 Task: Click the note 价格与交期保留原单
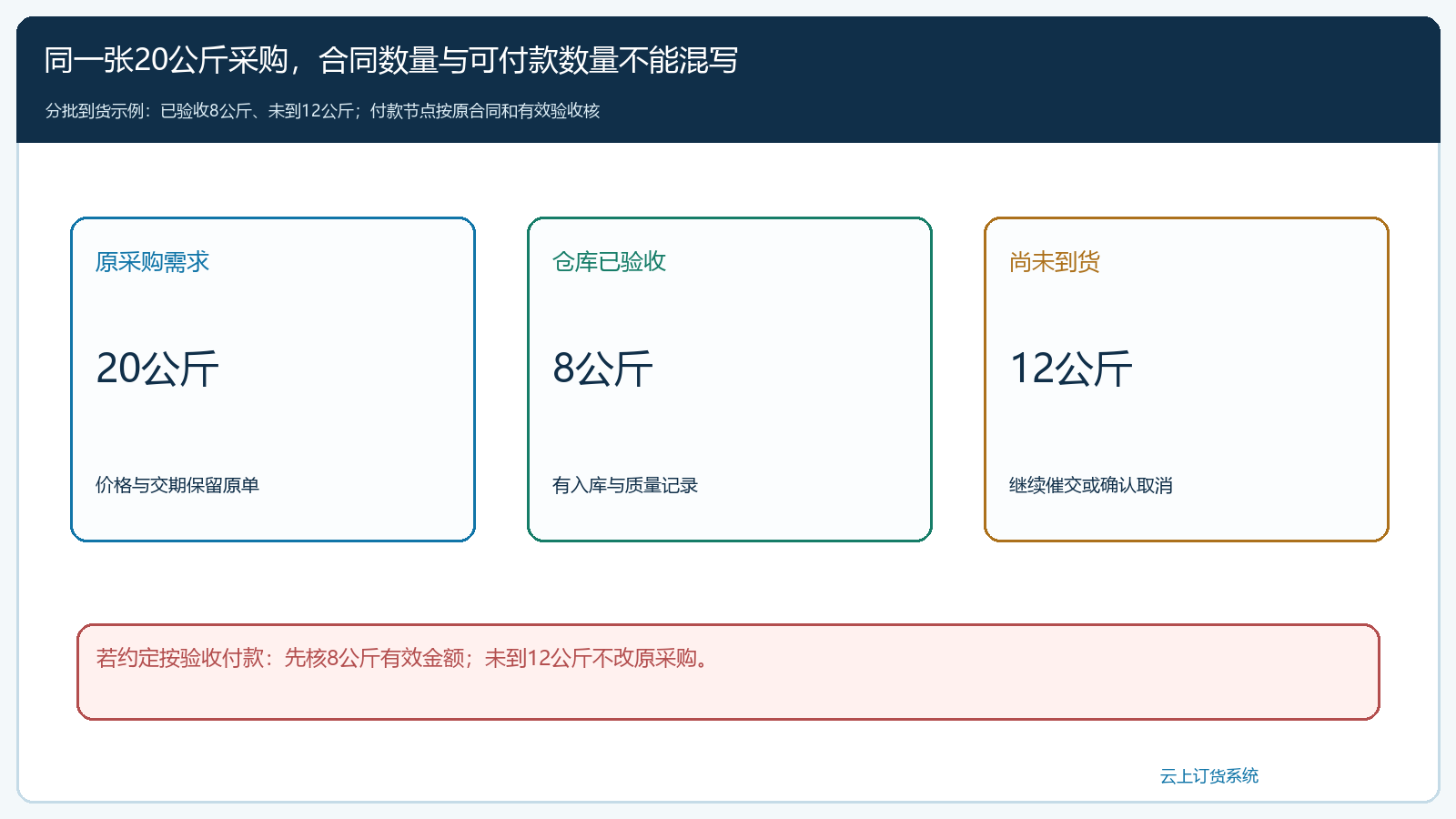[177, 485]
